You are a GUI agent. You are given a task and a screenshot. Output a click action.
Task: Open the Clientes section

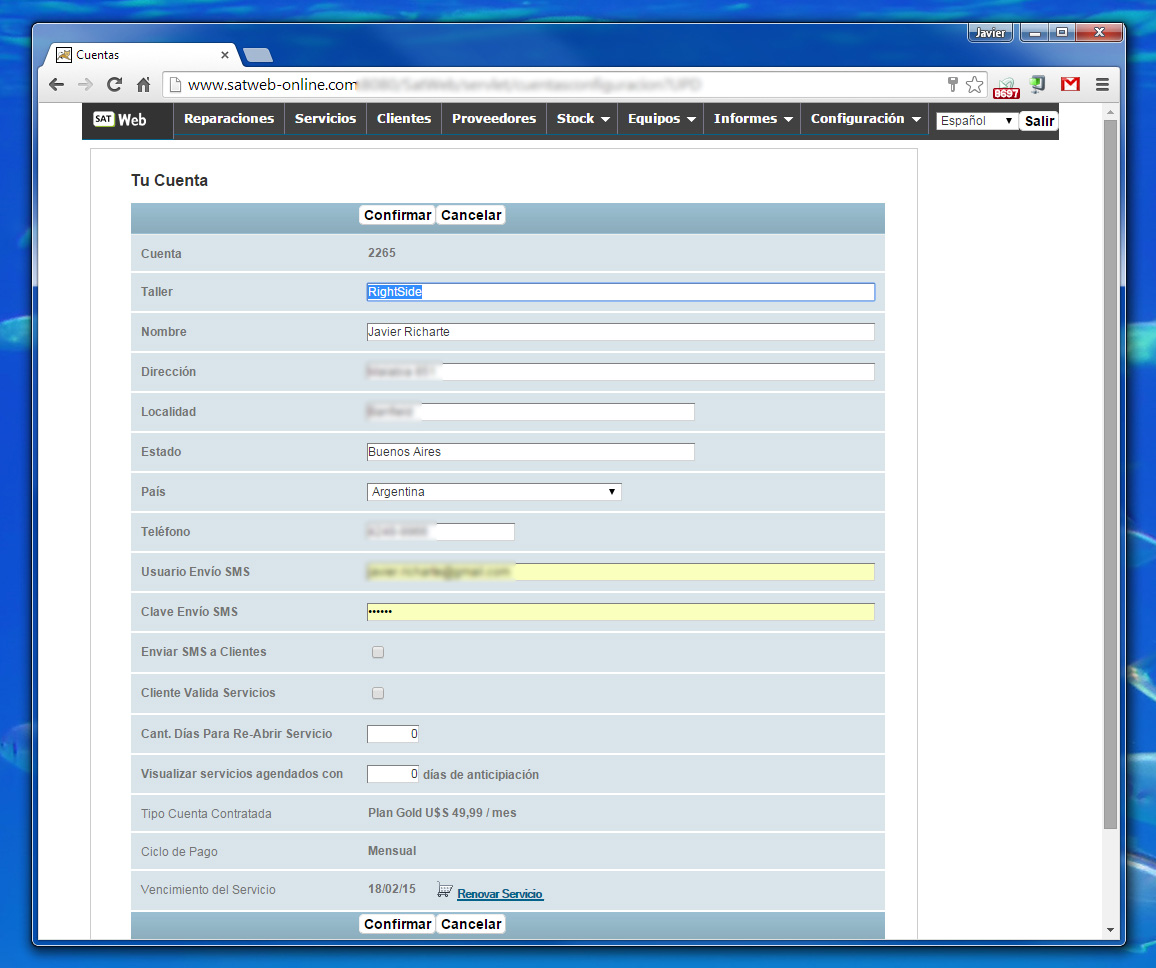pyautogui.click(x=403, y=119)
